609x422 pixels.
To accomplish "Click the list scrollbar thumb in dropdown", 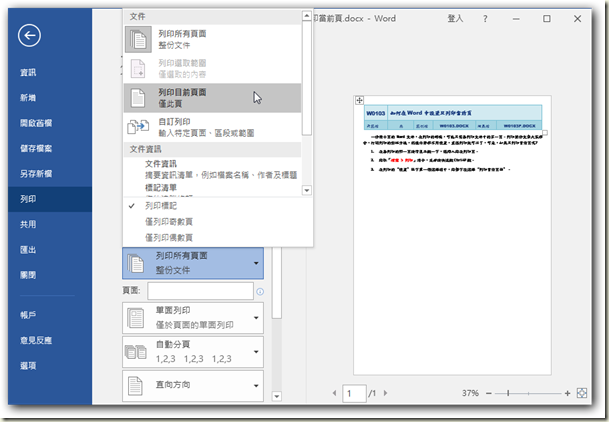I will pos(306,78).
